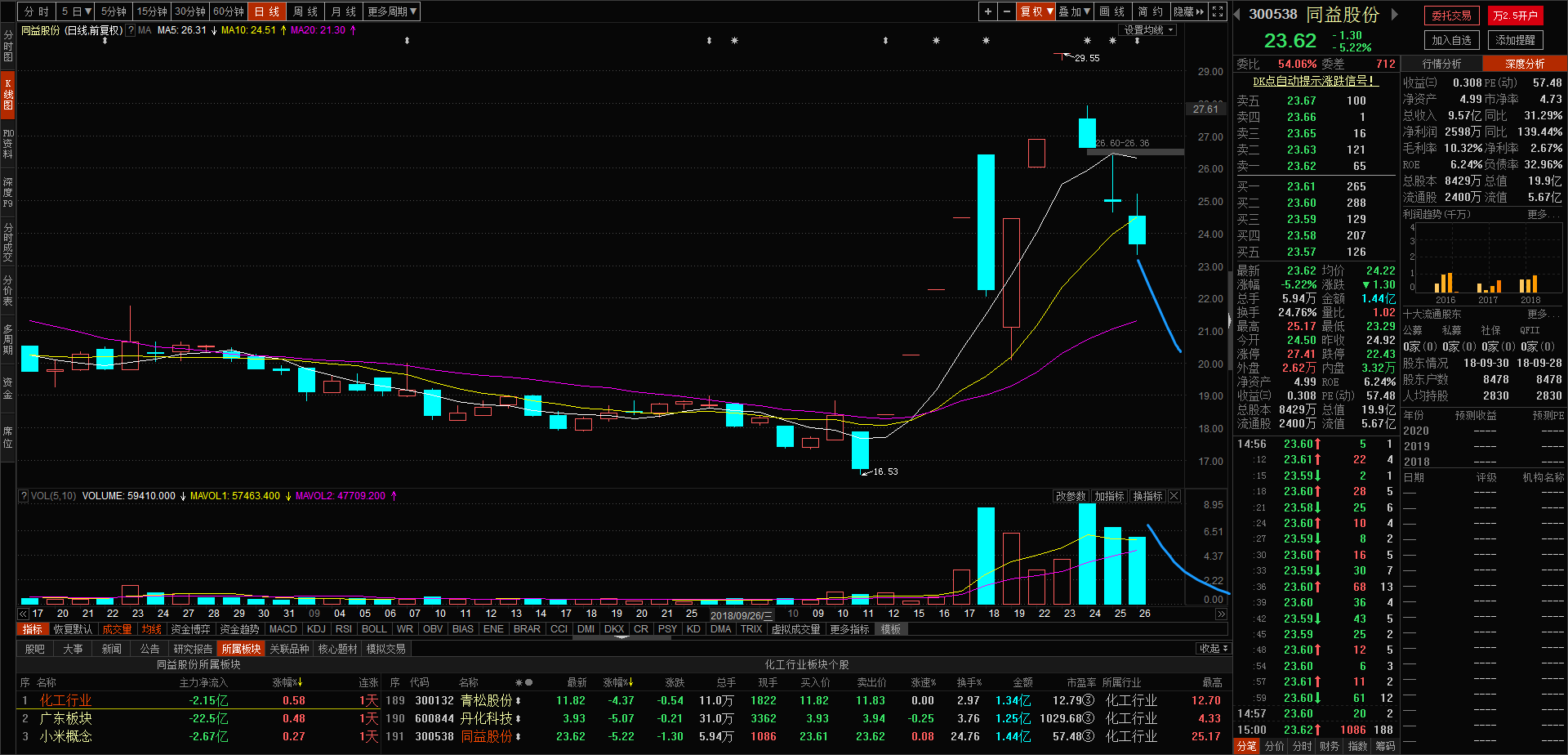The width and height of the screenshot is (1568, 755).
Task: Hide side panel with 隐藏 button
Action: [x=1189, y=11]
